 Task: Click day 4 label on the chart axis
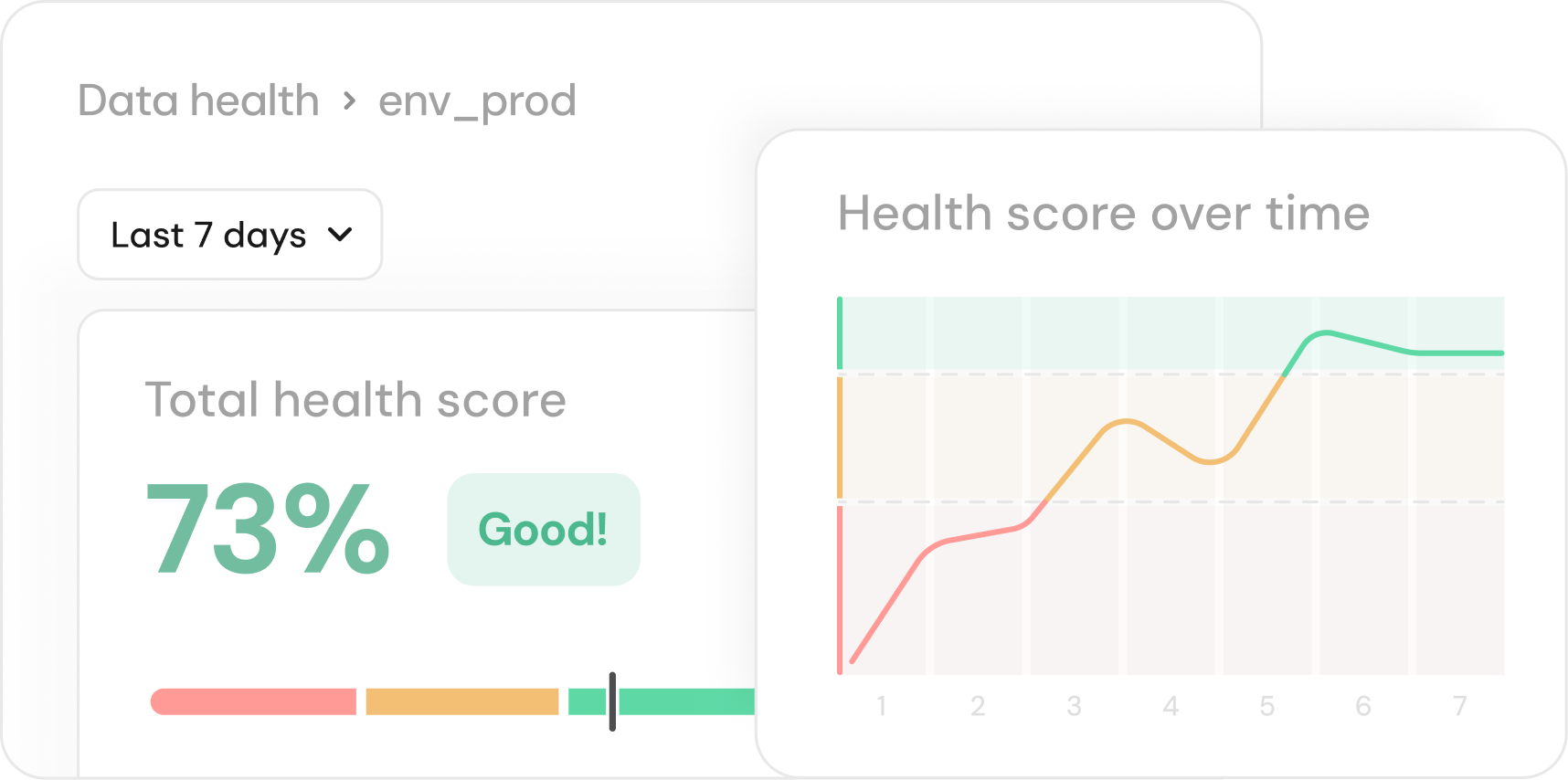click(1171, 704)
